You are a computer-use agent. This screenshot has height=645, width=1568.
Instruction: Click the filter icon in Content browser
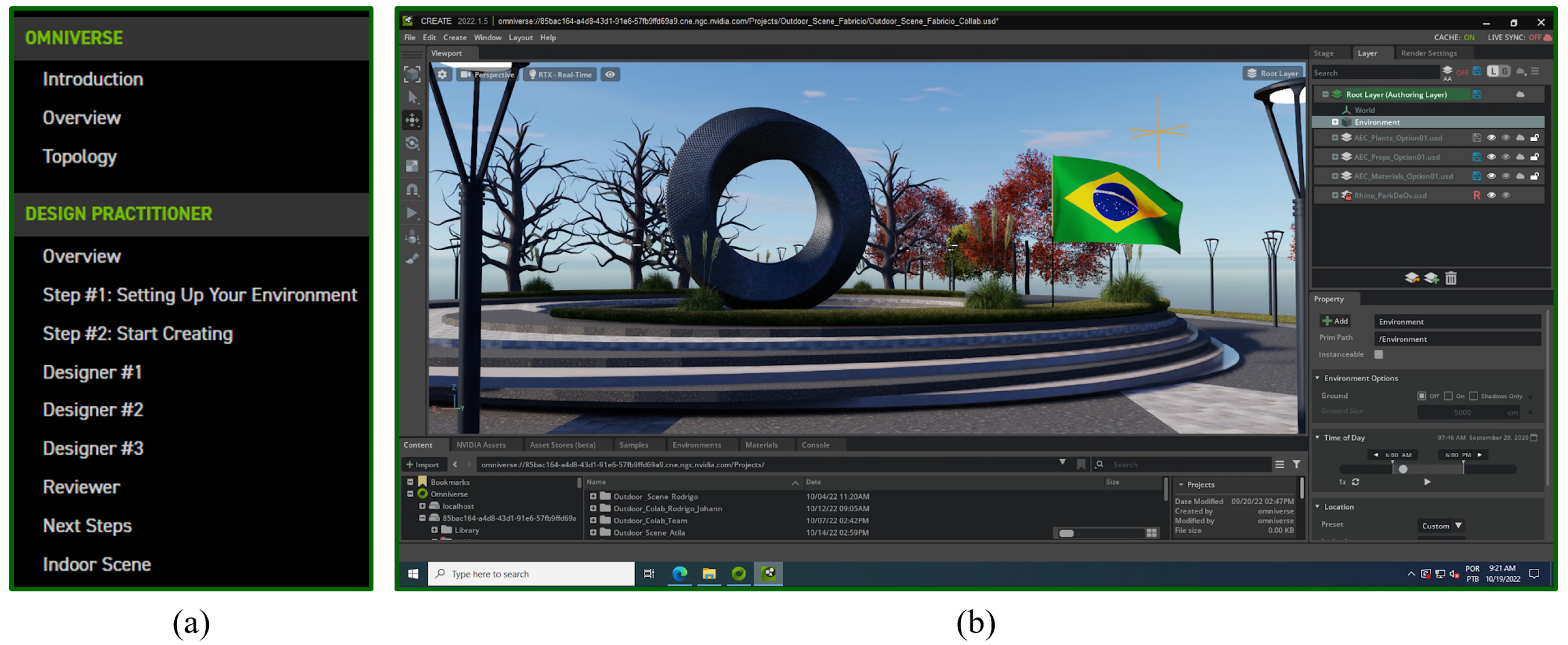[1296, 464]
